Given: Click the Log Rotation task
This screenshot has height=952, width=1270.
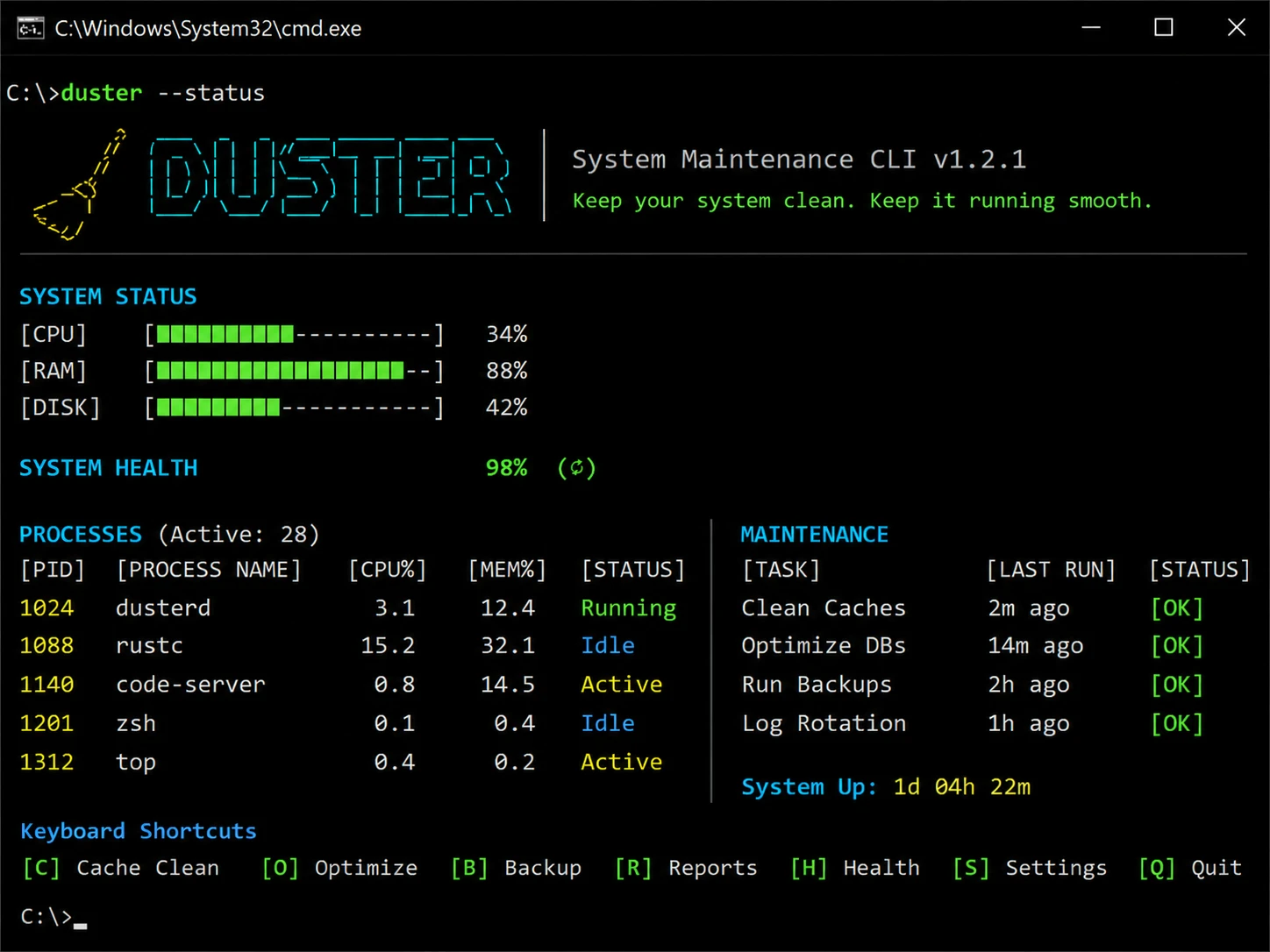Looking at the screenshot, I should 824,724.
